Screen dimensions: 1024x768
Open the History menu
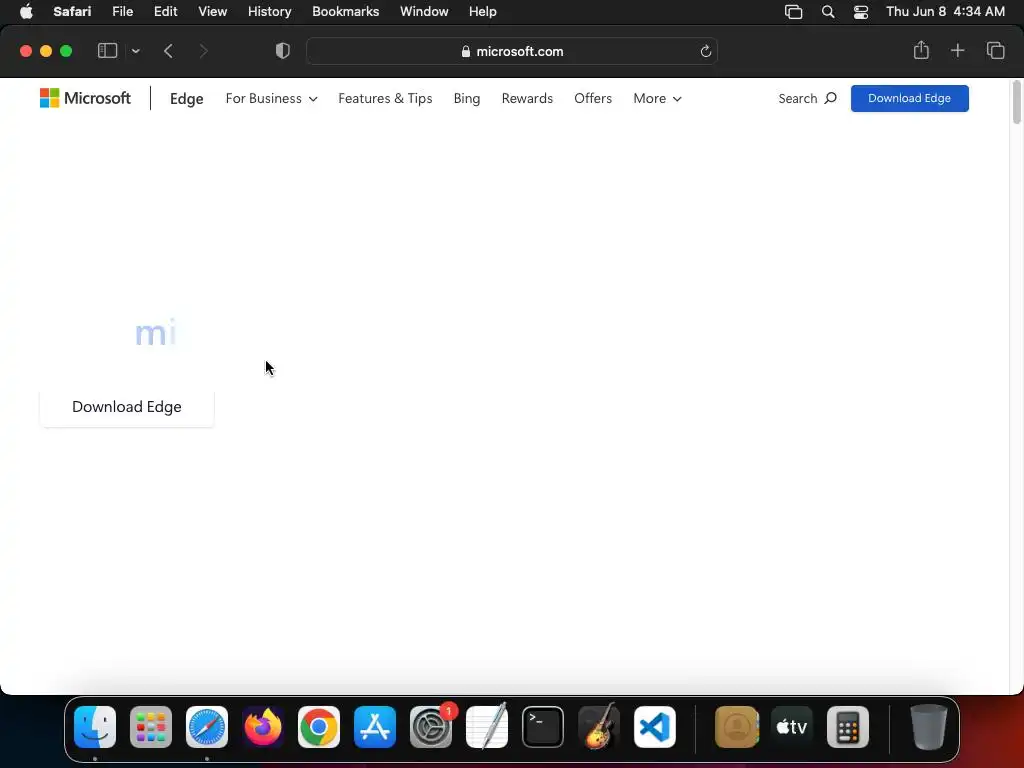coord(269,12)
